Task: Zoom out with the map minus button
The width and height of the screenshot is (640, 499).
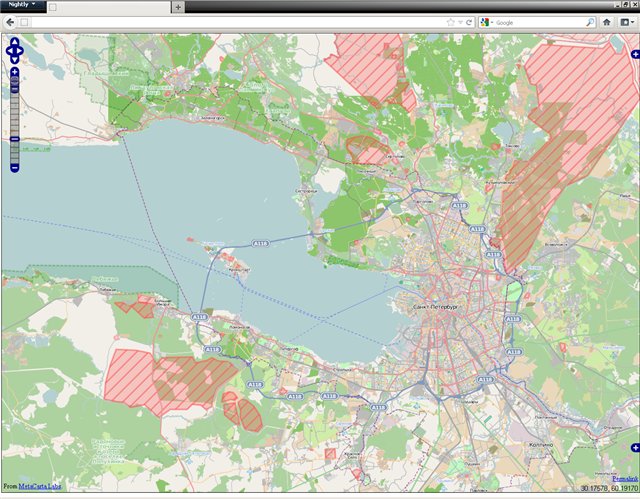Action: (x=14, y=168)
